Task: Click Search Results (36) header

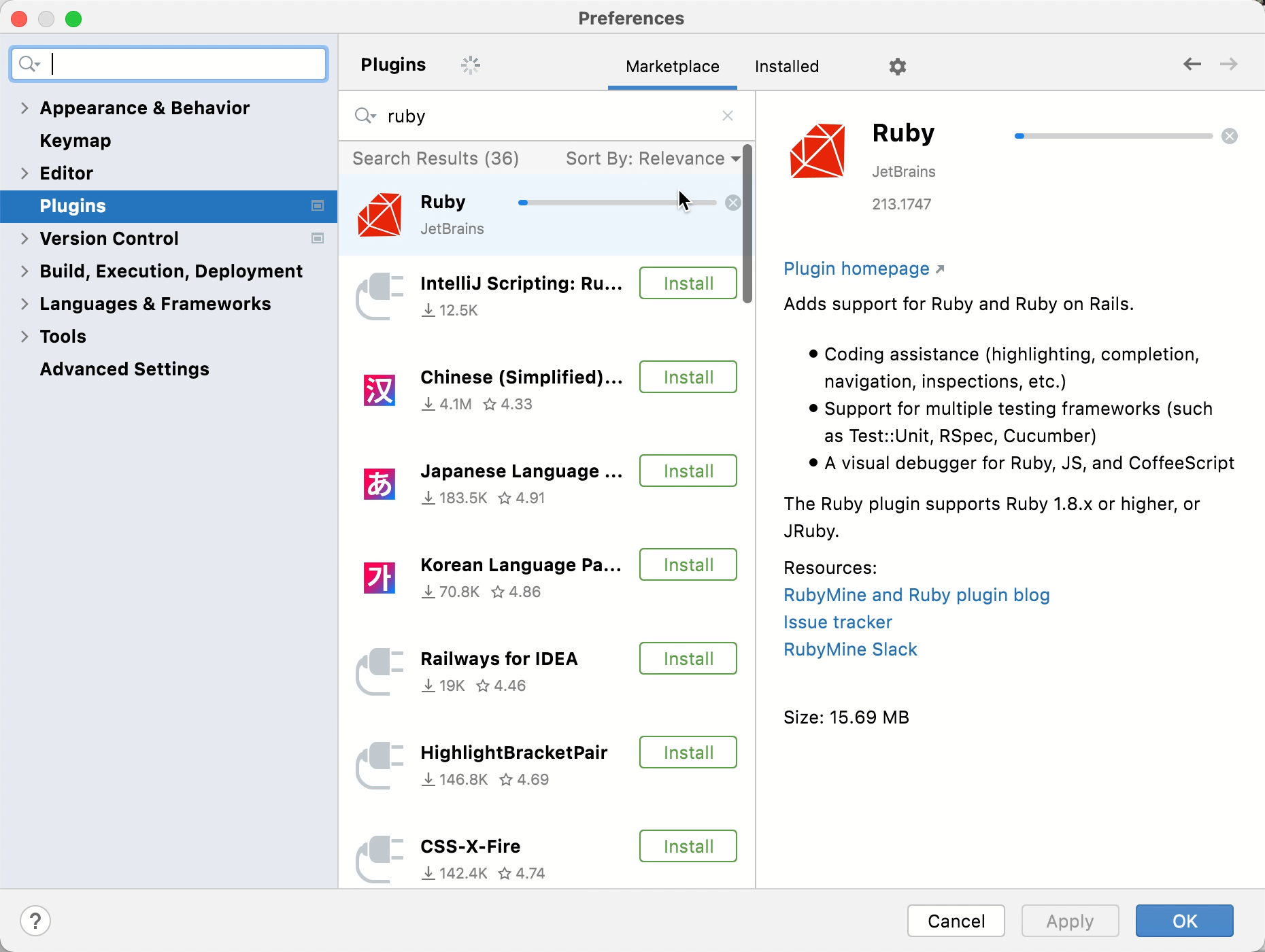Action: tap(435, 158)
